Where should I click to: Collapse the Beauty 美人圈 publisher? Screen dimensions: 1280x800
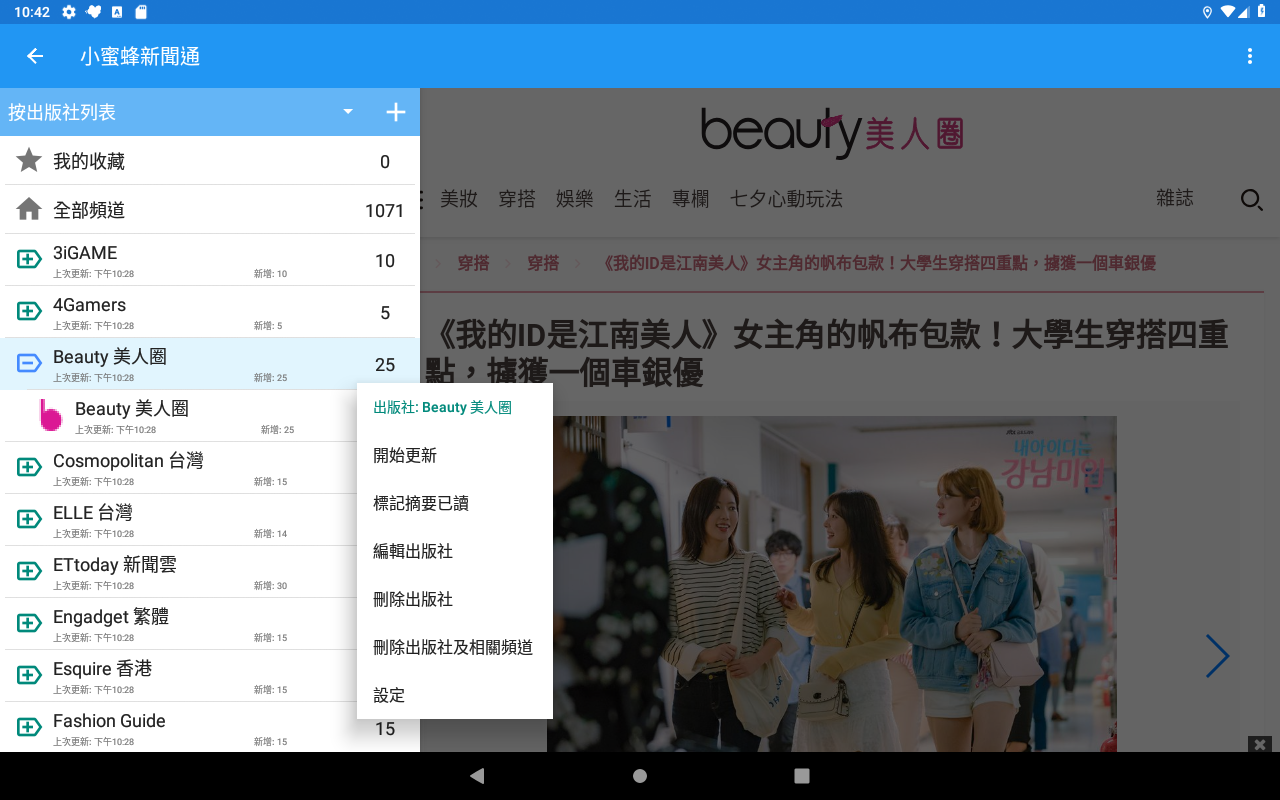tap(29, 364)
